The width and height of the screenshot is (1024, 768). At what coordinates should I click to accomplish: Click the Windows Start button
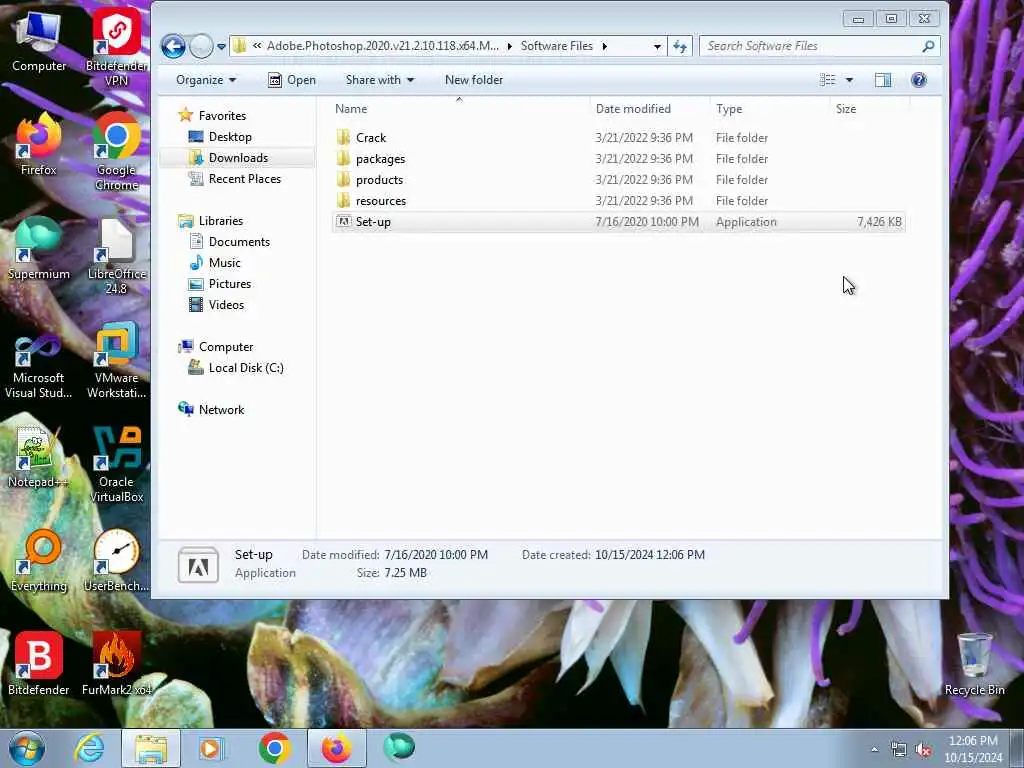coord(27,748)
